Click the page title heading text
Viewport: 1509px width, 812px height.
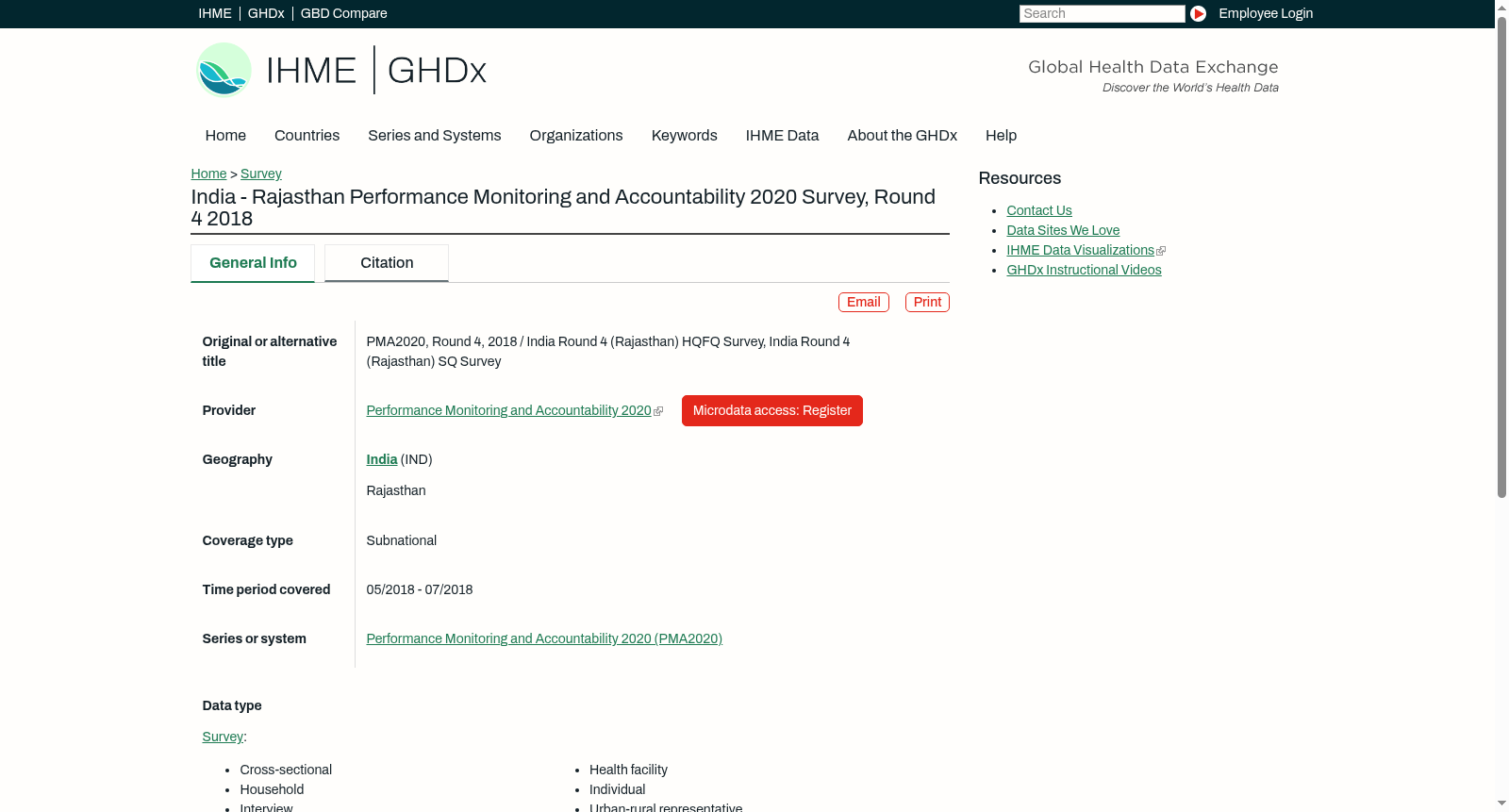click(563, 207)
